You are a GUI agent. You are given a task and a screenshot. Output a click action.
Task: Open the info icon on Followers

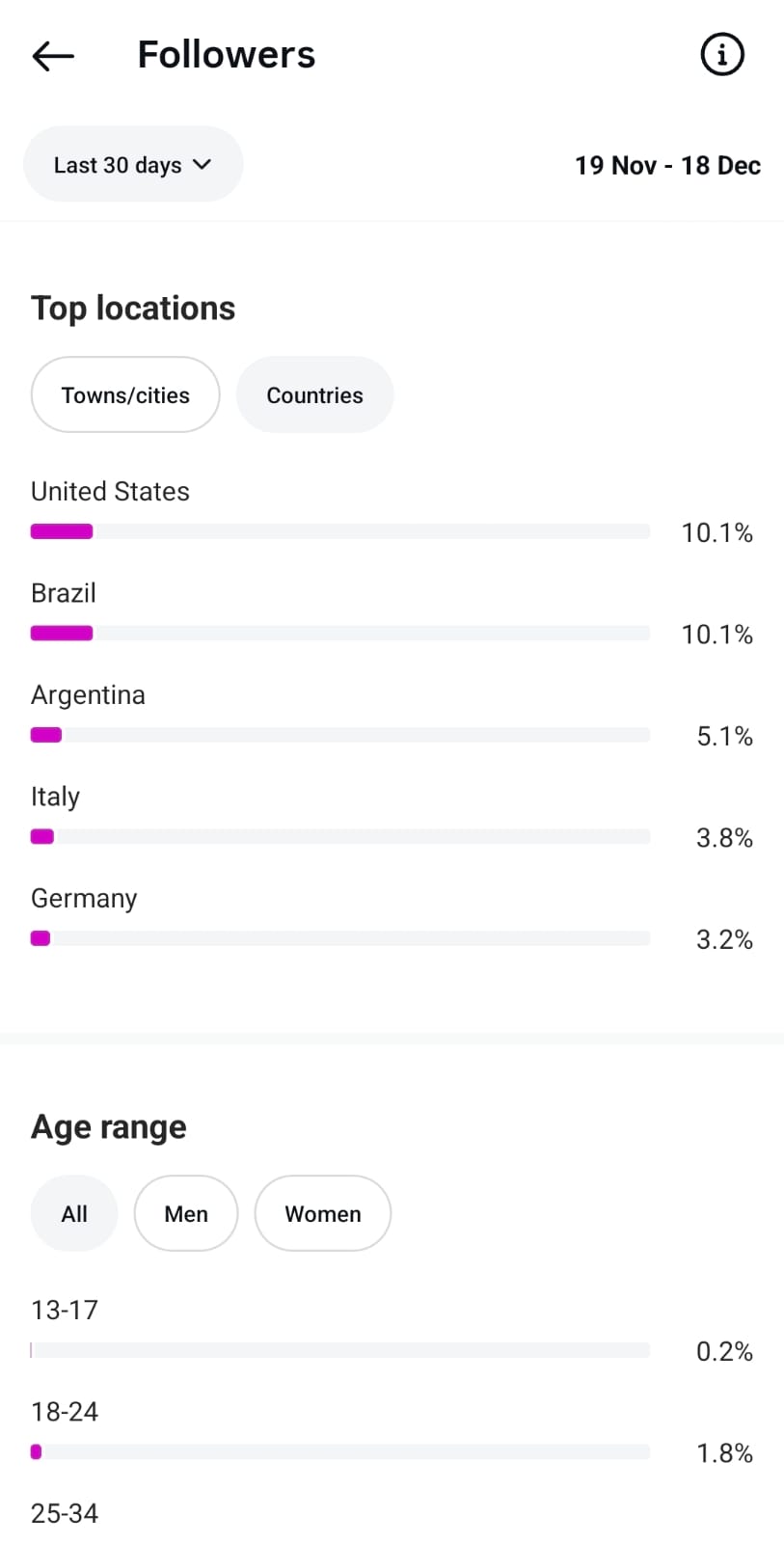click(721, 55)
